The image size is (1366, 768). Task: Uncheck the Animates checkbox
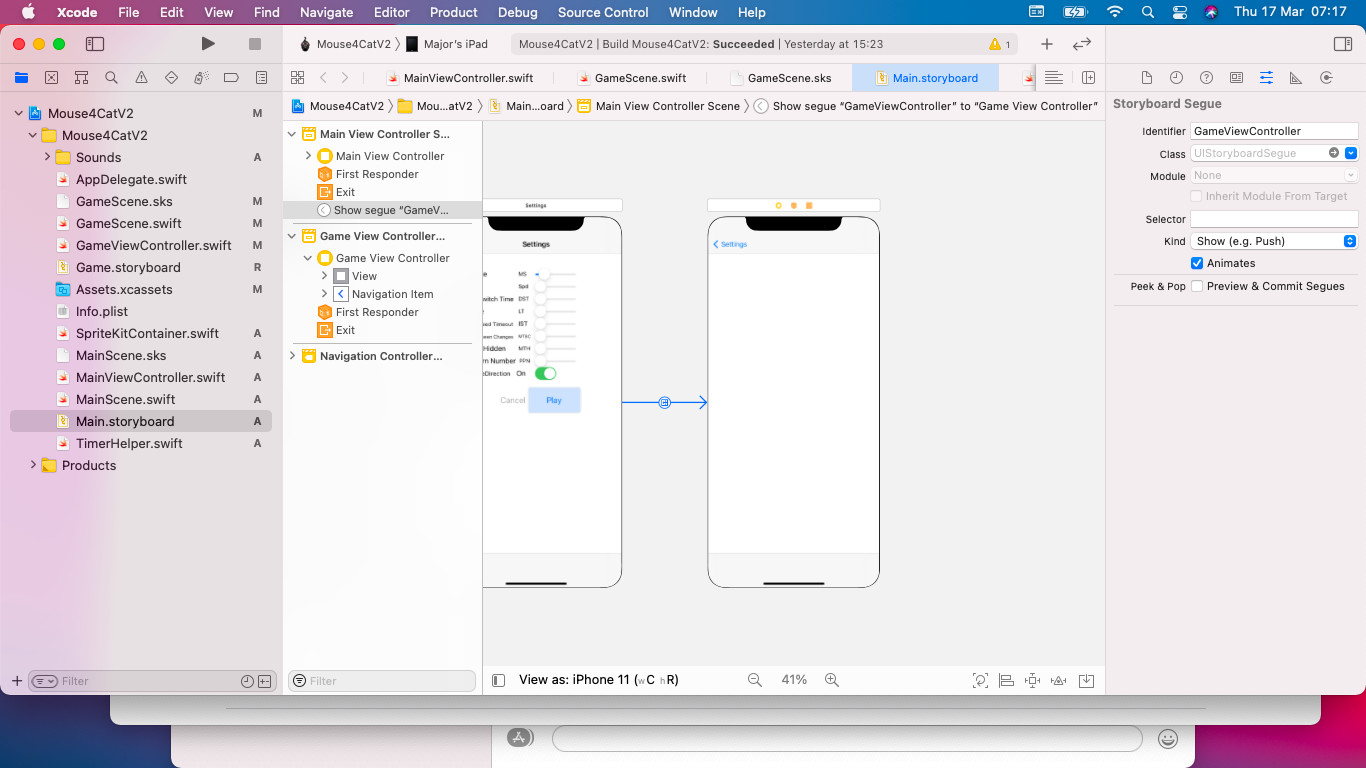coord(1197,263)
